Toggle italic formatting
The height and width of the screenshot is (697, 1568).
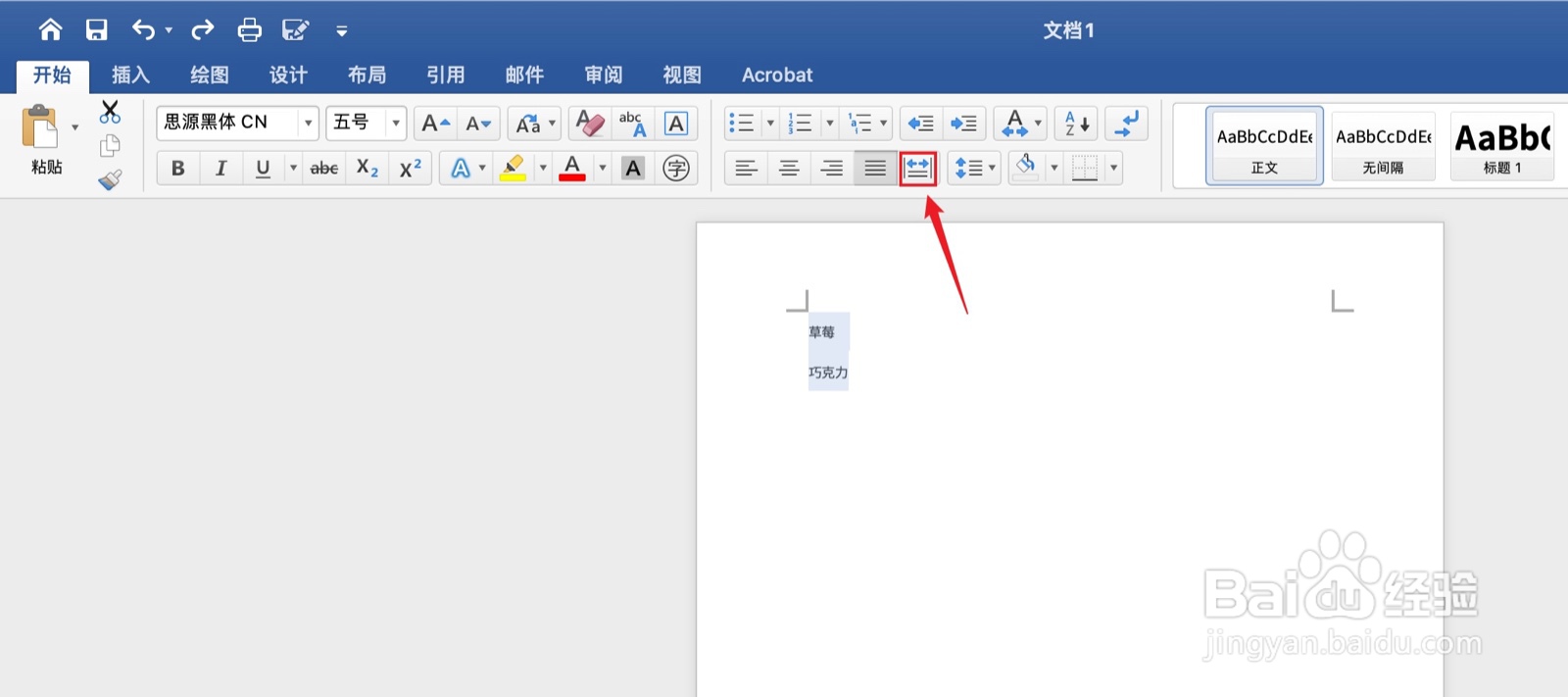point(220,169)
